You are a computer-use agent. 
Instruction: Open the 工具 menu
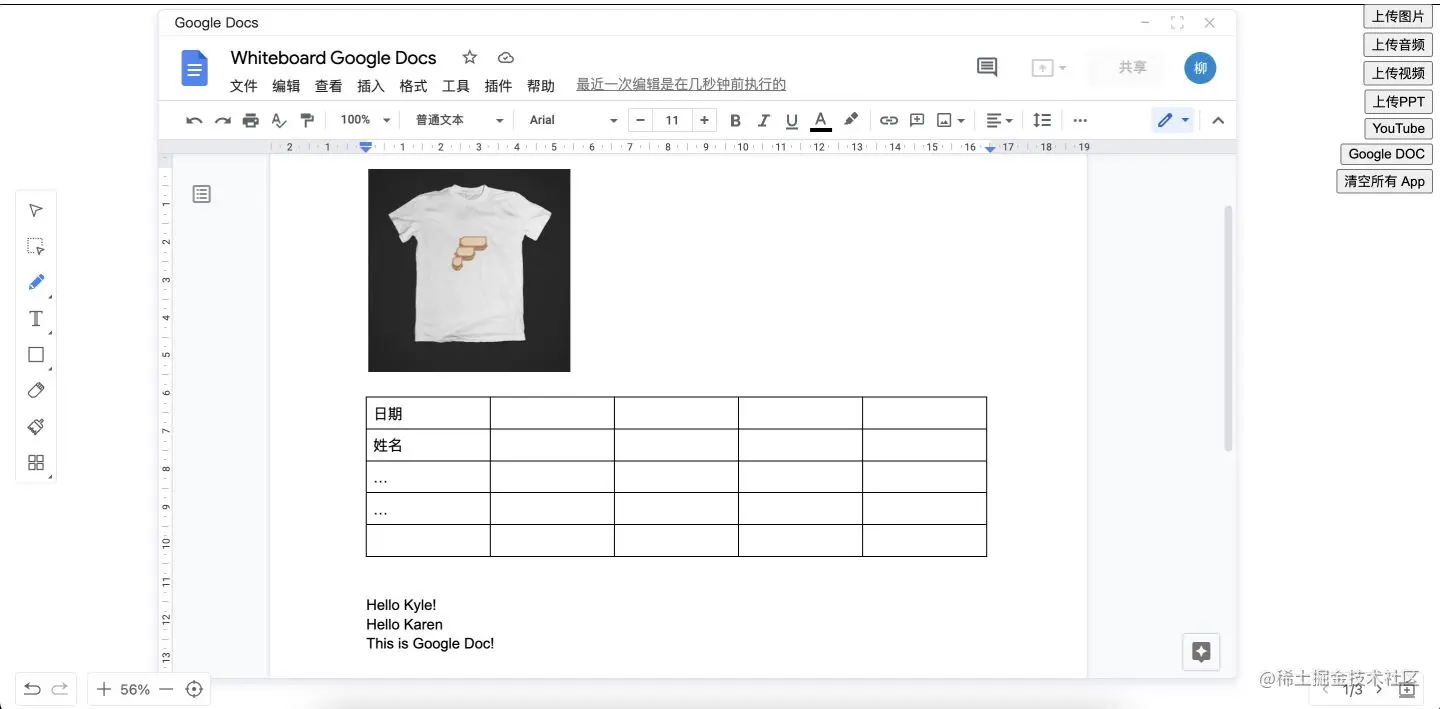pos(456,86)
